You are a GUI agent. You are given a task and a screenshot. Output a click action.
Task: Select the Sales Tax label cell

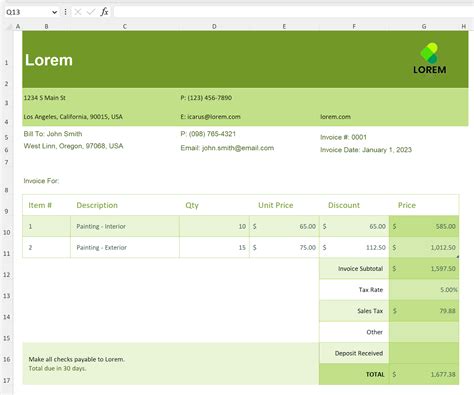click(x=354, y=311)
